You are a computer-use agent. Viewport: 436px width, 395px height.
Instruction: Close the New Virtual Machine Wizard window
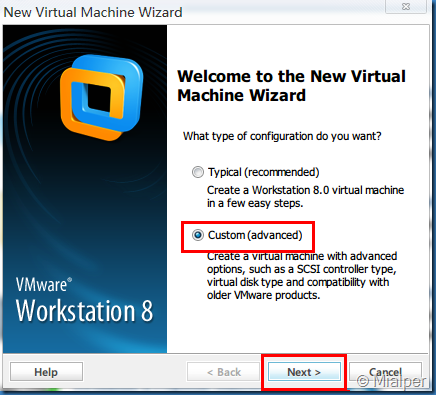click(x=406, y=6)
